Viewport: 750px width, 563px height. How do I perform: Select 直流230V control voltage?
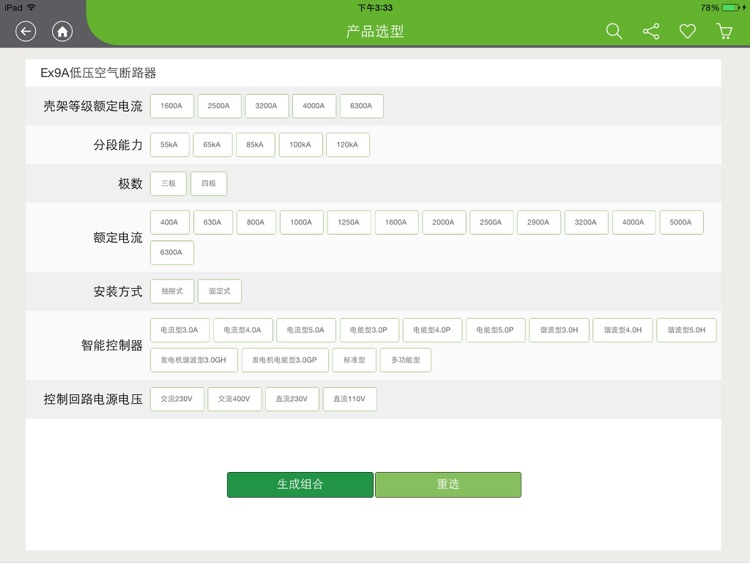pyautogui.click(x=292, y=399)
